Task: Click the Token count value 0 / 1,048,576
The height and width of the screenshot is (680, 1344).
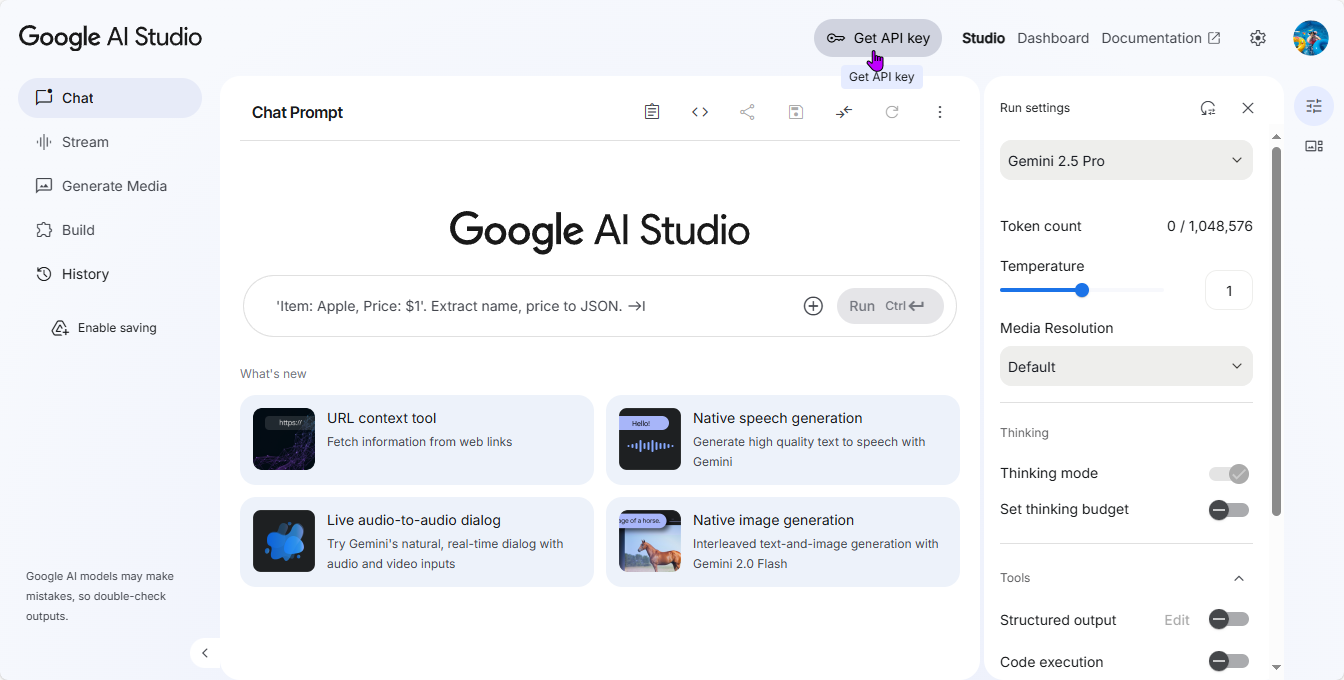Action: (1210, 226)
